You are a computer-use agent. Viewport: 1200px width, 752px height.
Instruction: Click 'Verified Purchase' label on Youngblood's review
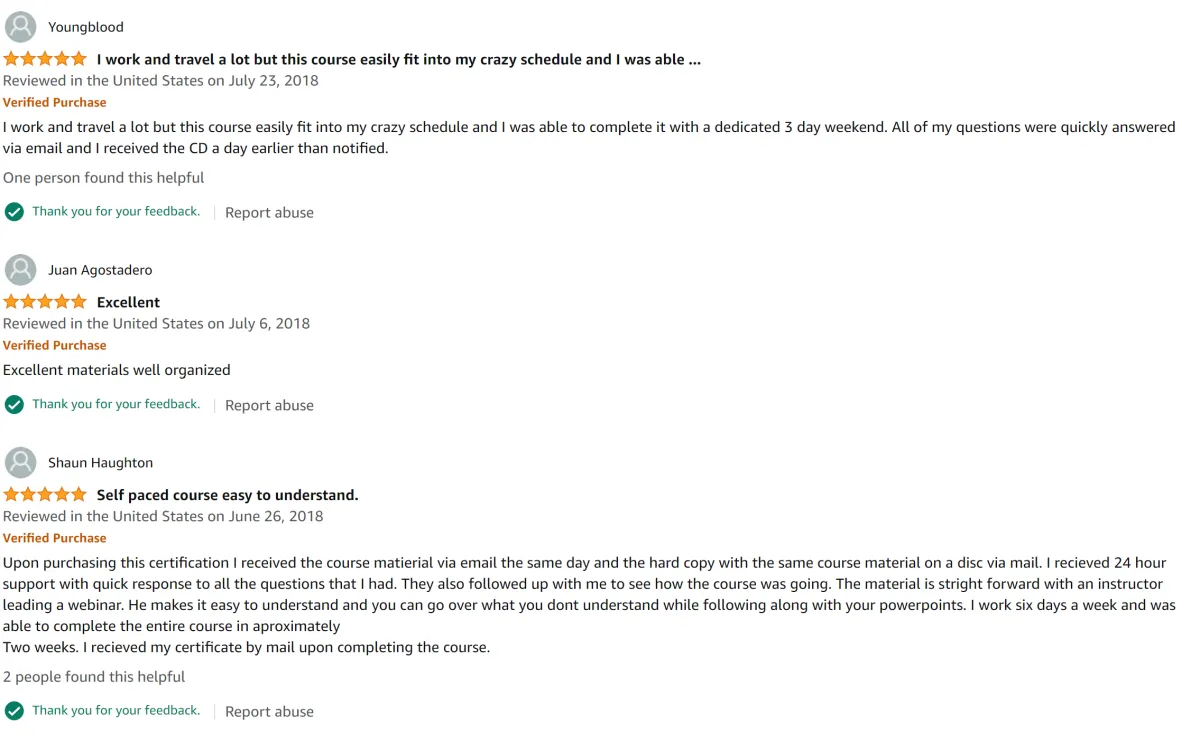tap(54, 102)
